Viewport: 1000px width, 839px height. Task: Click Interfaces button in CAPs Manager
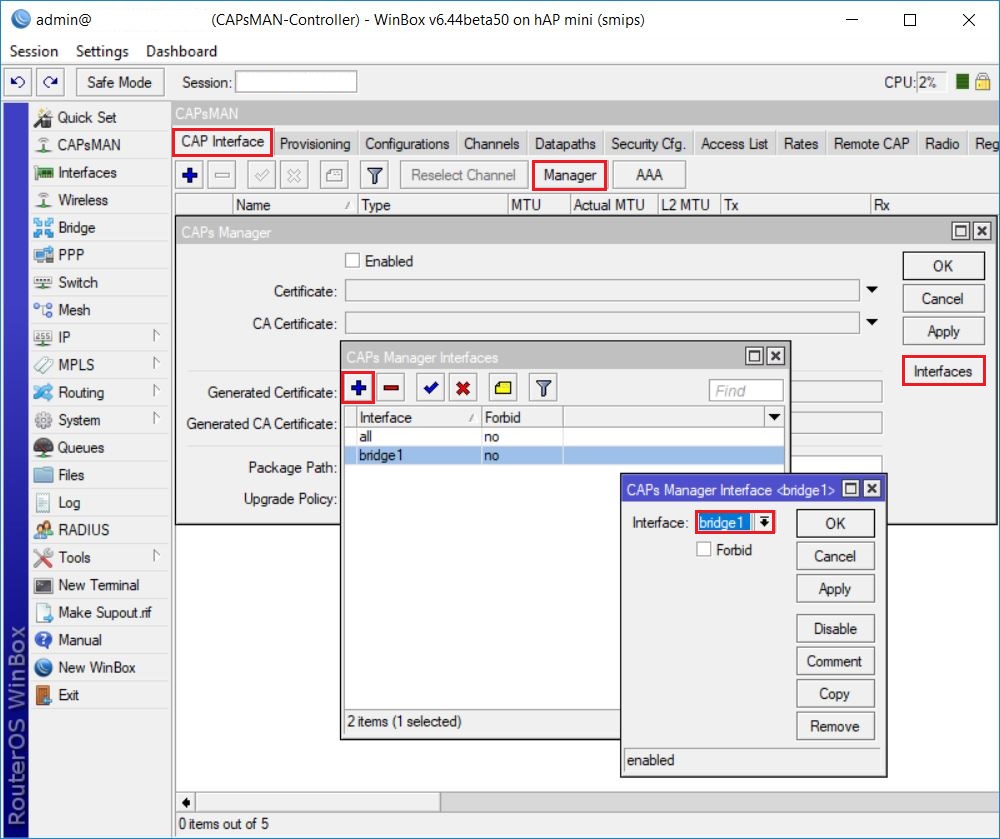[x=943, y=371]
